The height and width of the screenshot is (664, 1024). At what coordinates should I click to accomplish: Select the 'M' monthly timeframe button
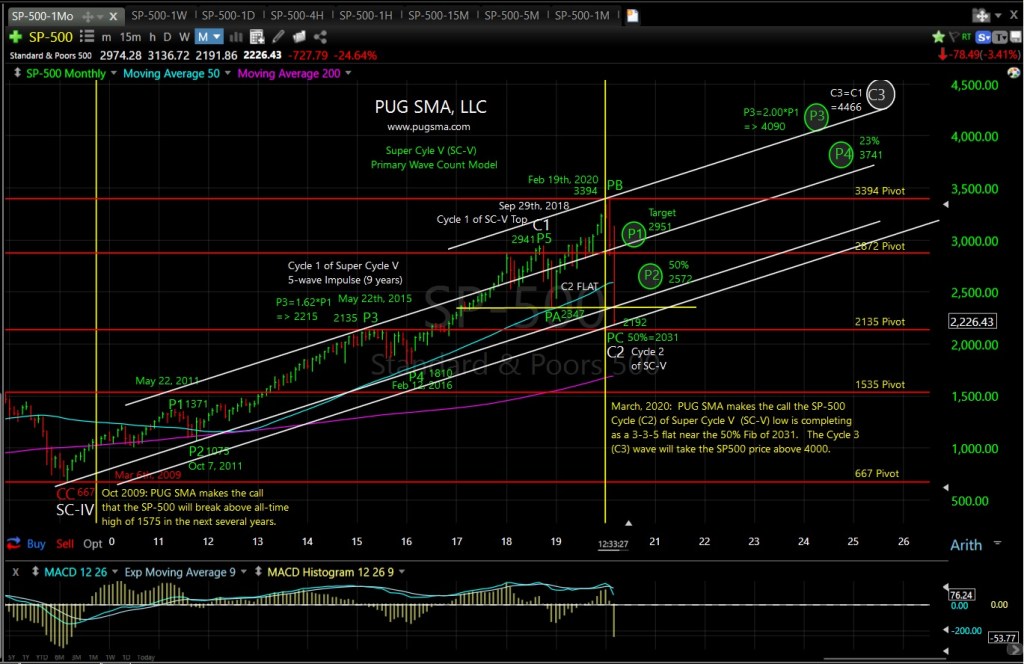[202, 37]
